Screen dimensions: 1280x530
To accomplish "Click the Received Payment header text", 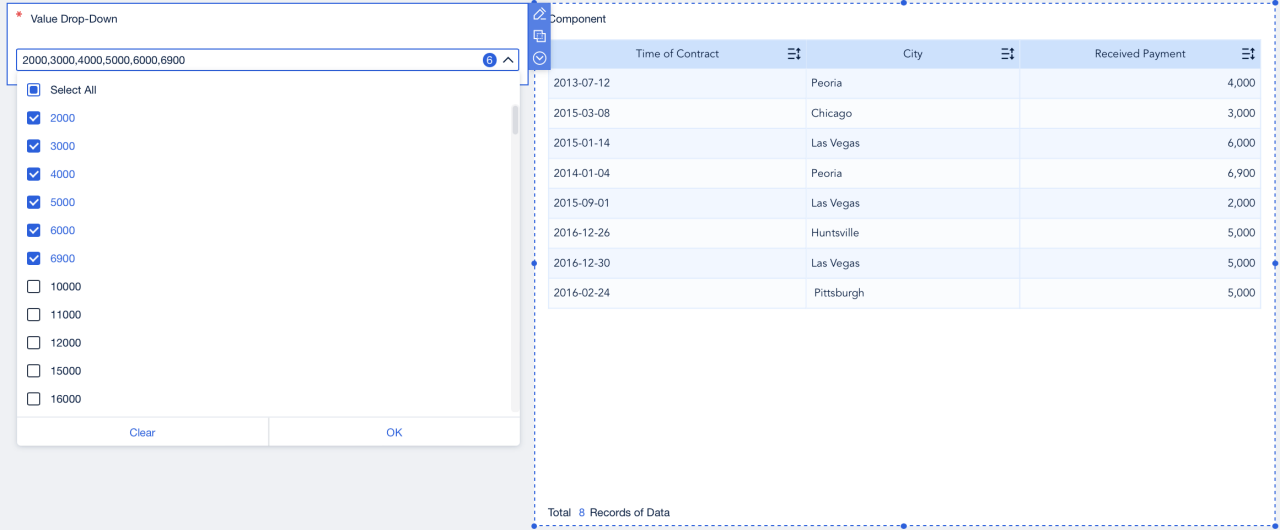I will pyautogui.click(x=1140, y=54).
